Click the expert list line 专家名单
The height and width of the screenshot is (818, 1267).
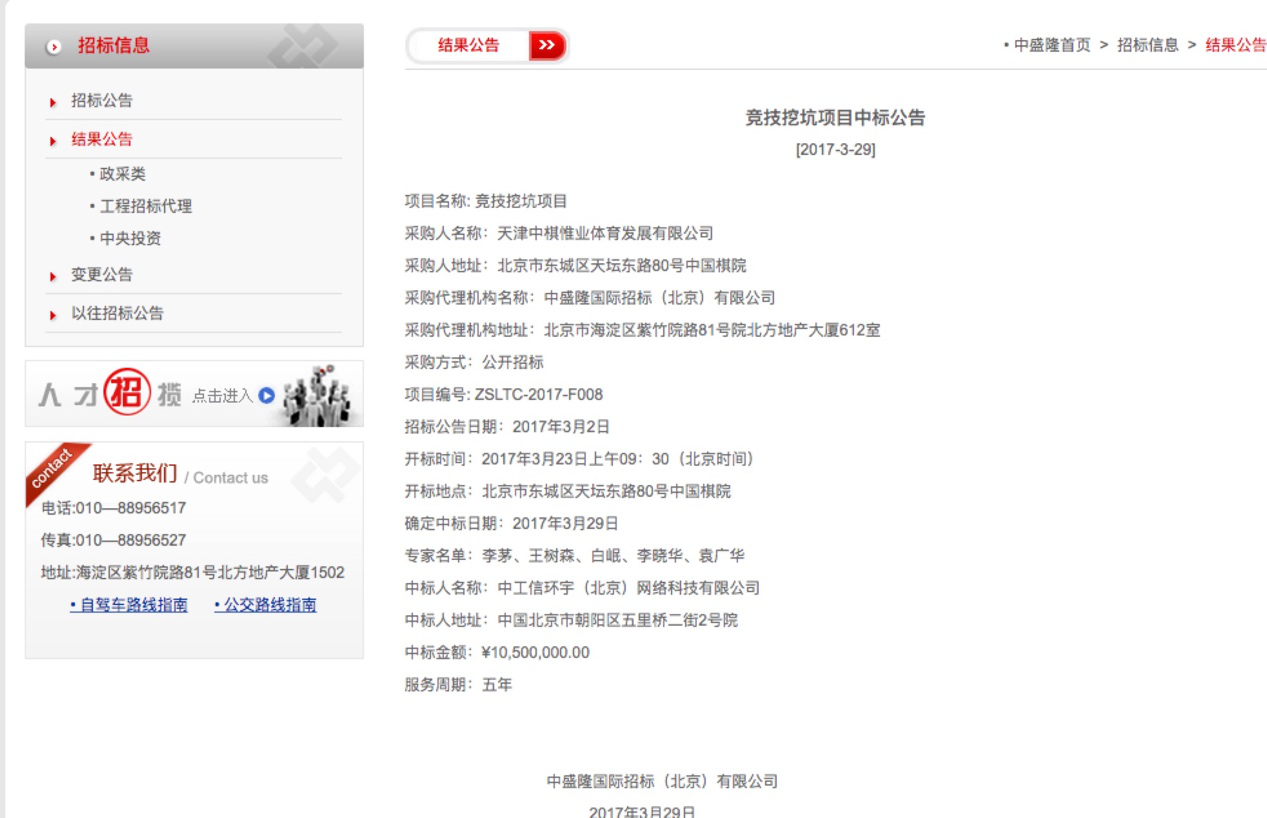(574, 556)
